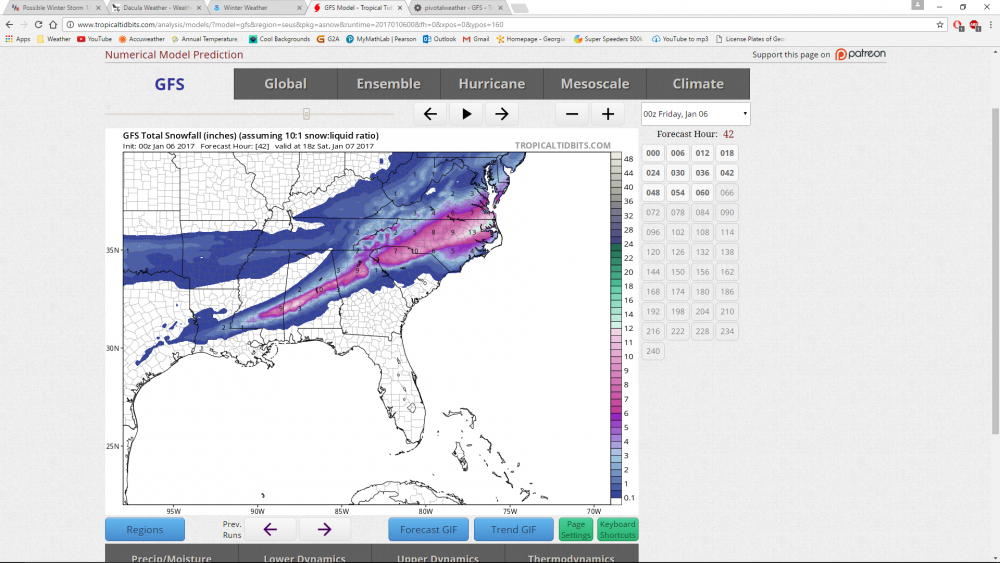Screen dimensions: 1000x563
Task: Select the Mesoscale models category
Action: 595,84
